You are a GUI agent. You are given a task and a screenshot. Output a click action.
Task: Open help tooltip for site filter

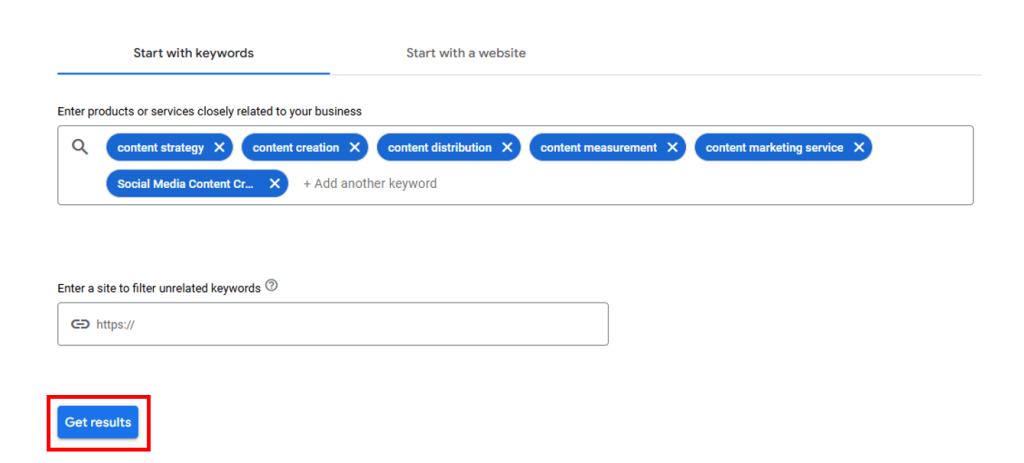pos(272,286)
